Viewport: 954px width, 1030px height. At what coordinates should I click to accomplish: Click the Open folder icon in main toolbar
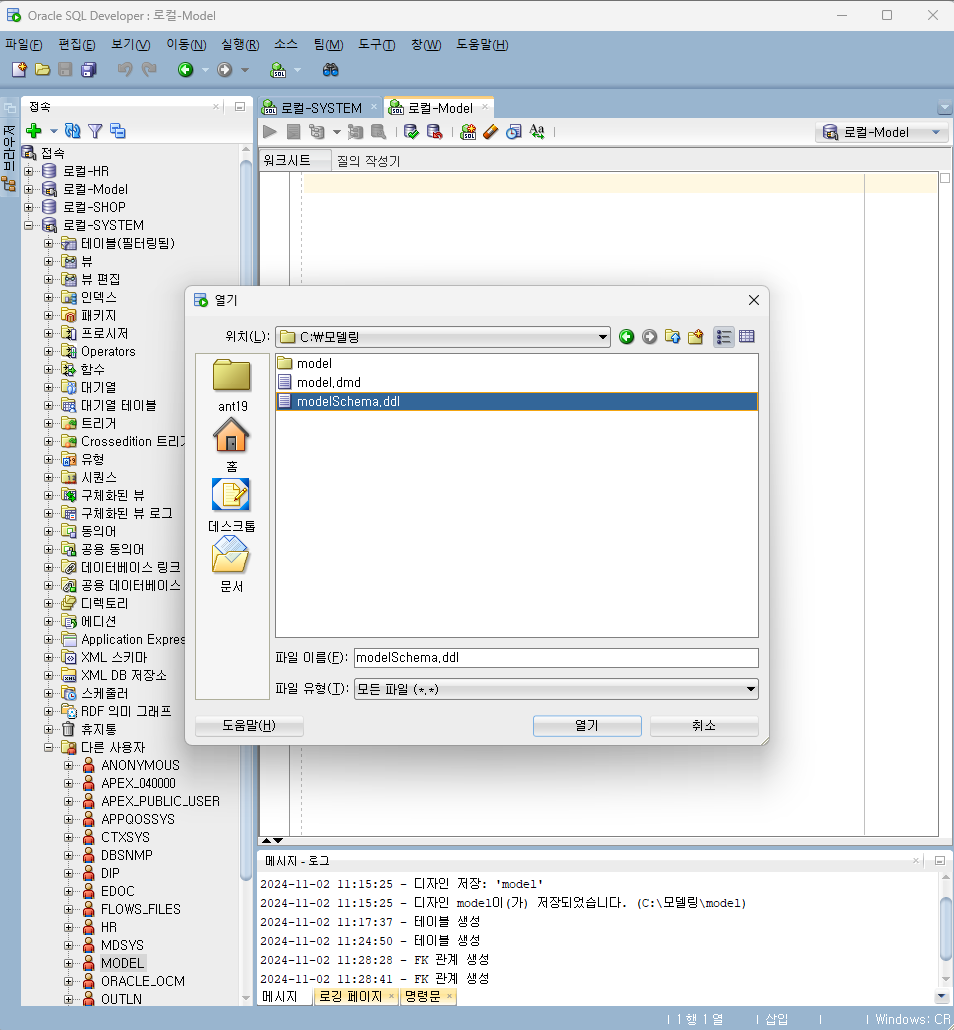tap(43, 70)
